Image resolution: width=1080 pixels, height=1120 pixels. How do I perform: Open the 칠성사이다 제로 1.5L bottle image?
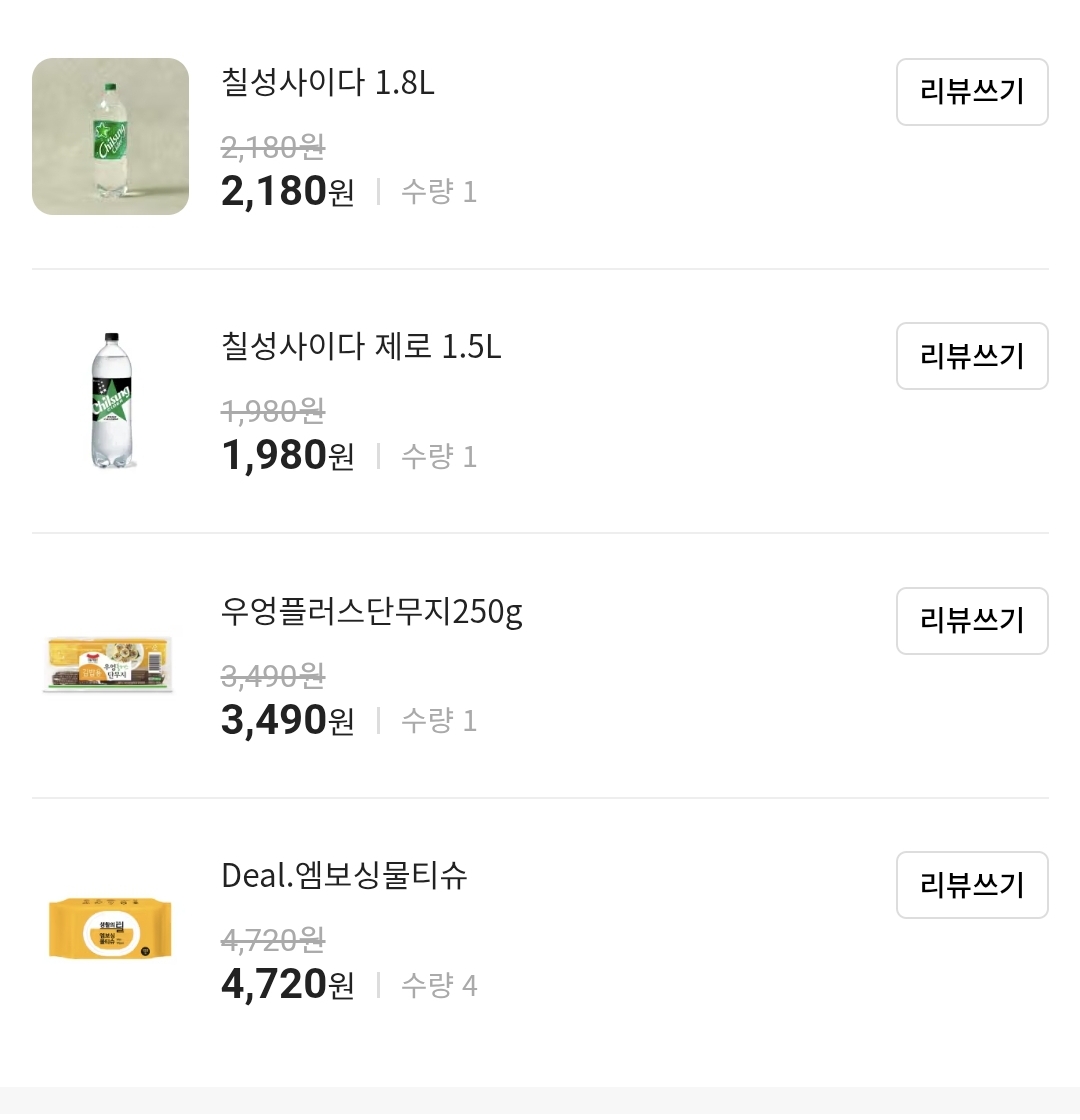click(x=110, y=400)
